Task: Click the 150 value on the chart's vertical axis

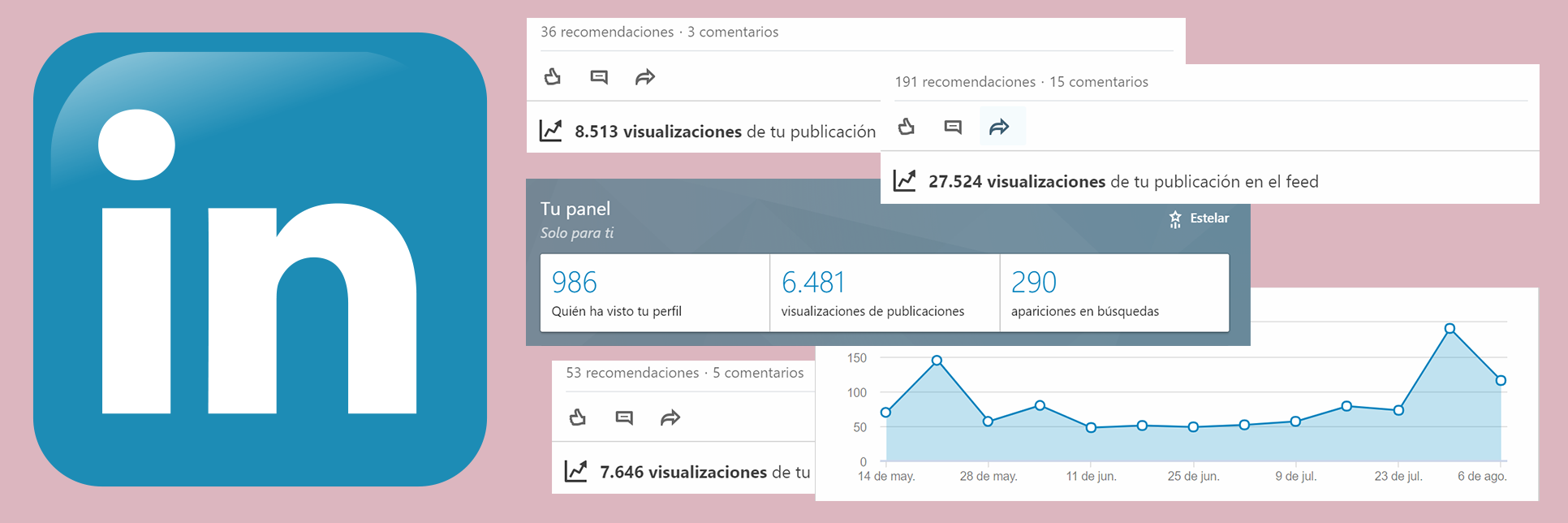Action: pos(857,358)
